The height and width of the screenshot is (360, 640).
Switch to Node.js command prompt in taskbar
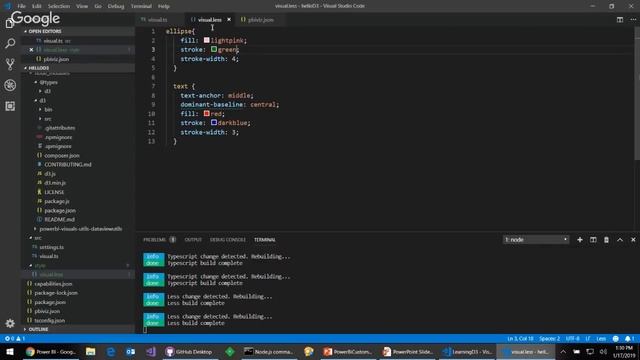[269, 351]
